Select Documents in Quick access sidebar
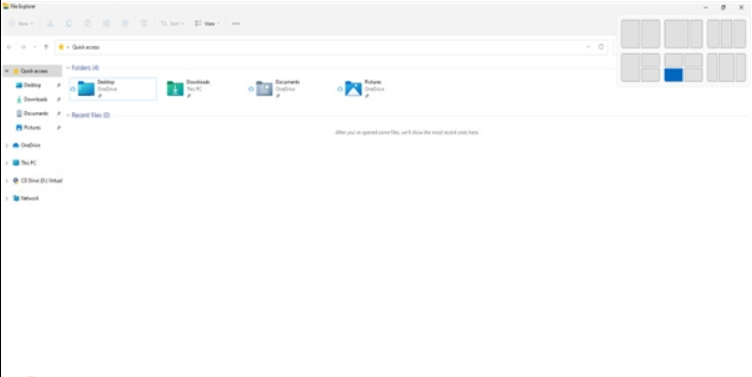 (x=35, y=114)
